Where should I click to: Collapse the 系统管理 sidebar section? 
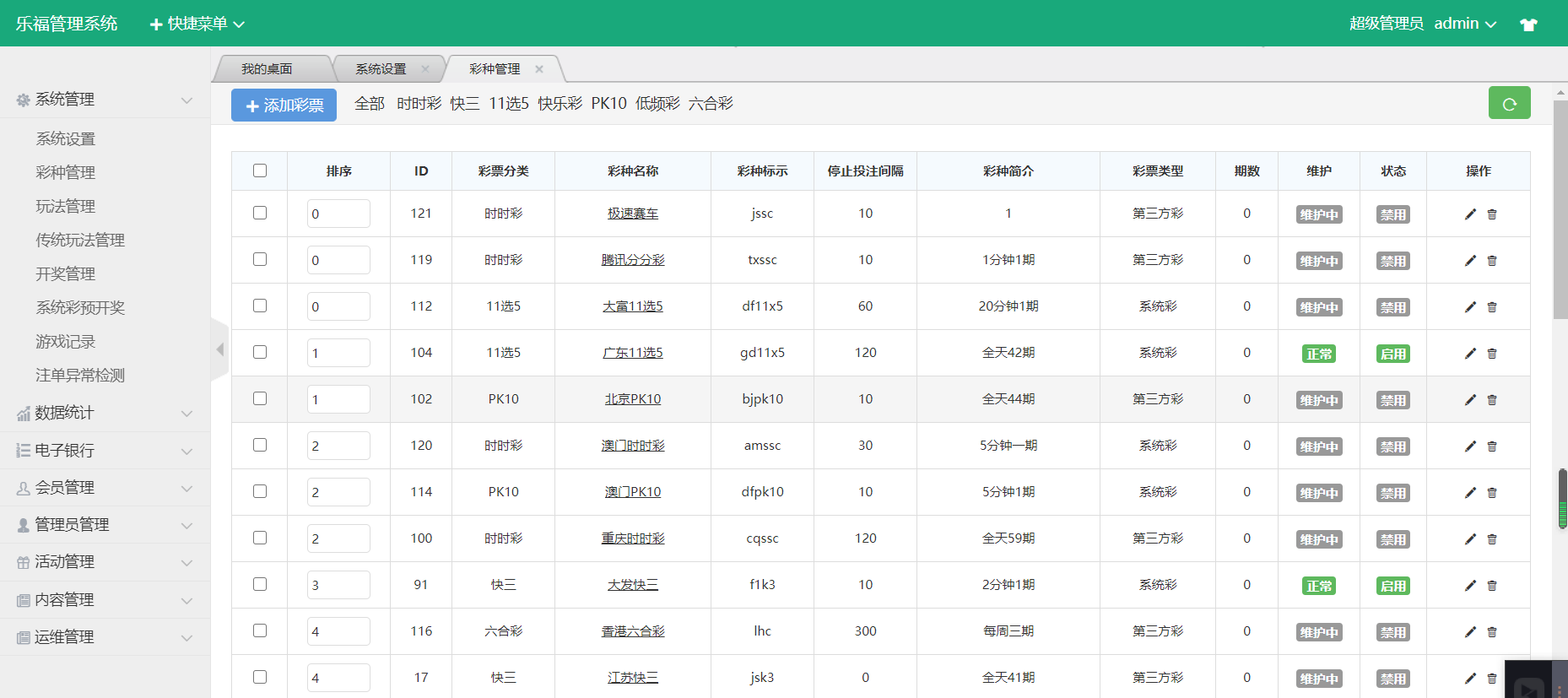(105, 100)
